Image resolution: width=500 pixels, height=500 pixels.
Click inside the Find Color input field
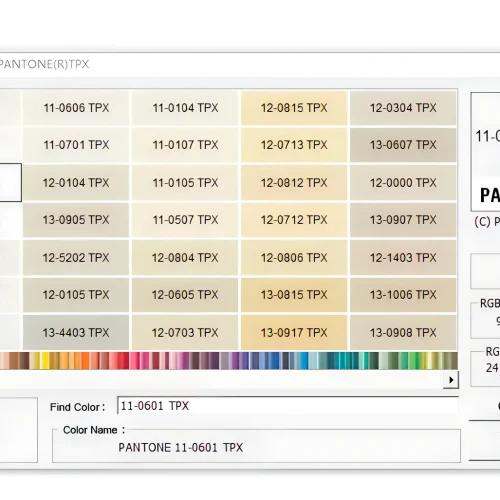pyautogui.click(x=288, y=406)
